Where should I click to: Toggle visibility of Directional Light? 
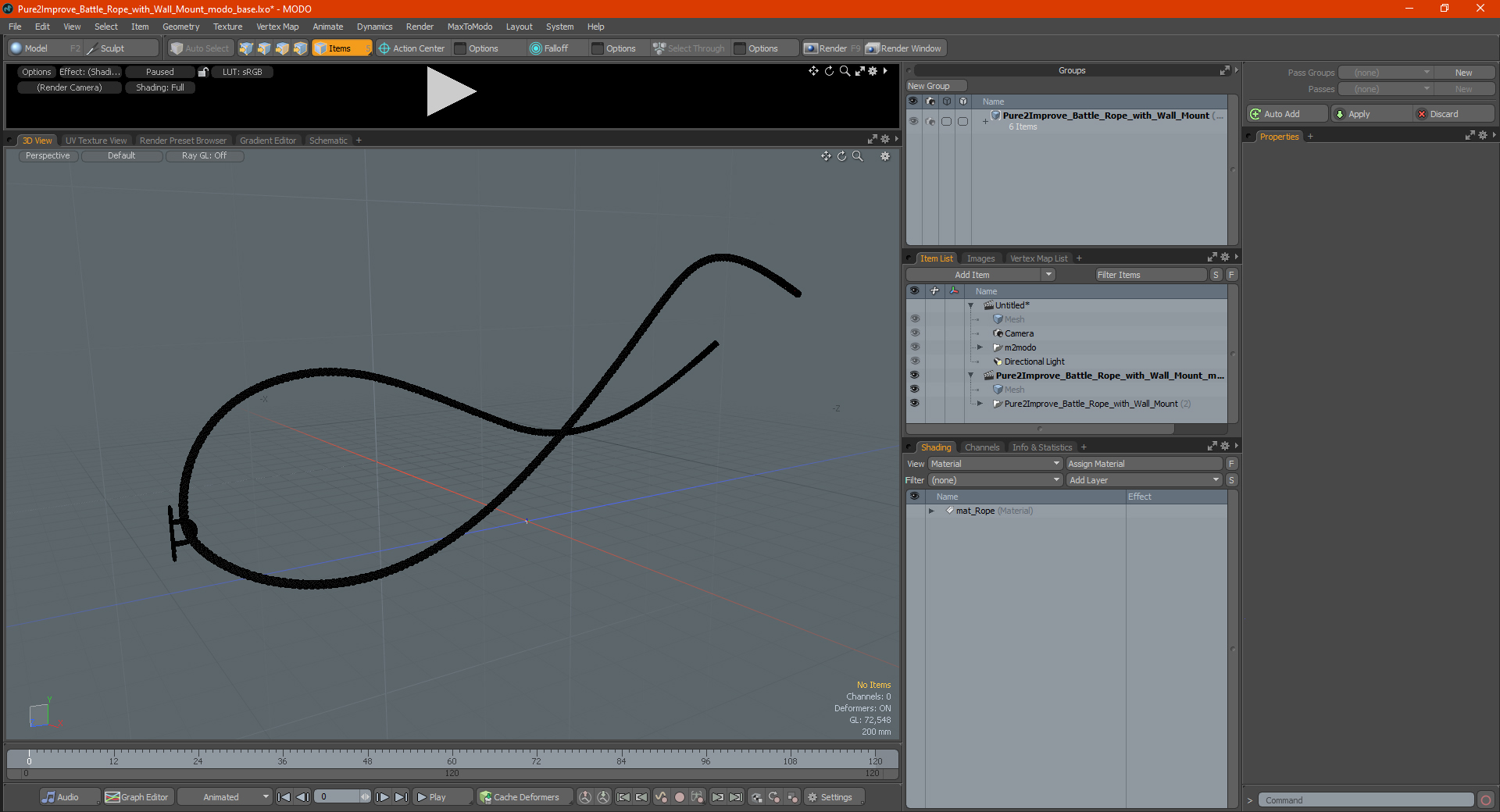[x=914, y=361]
